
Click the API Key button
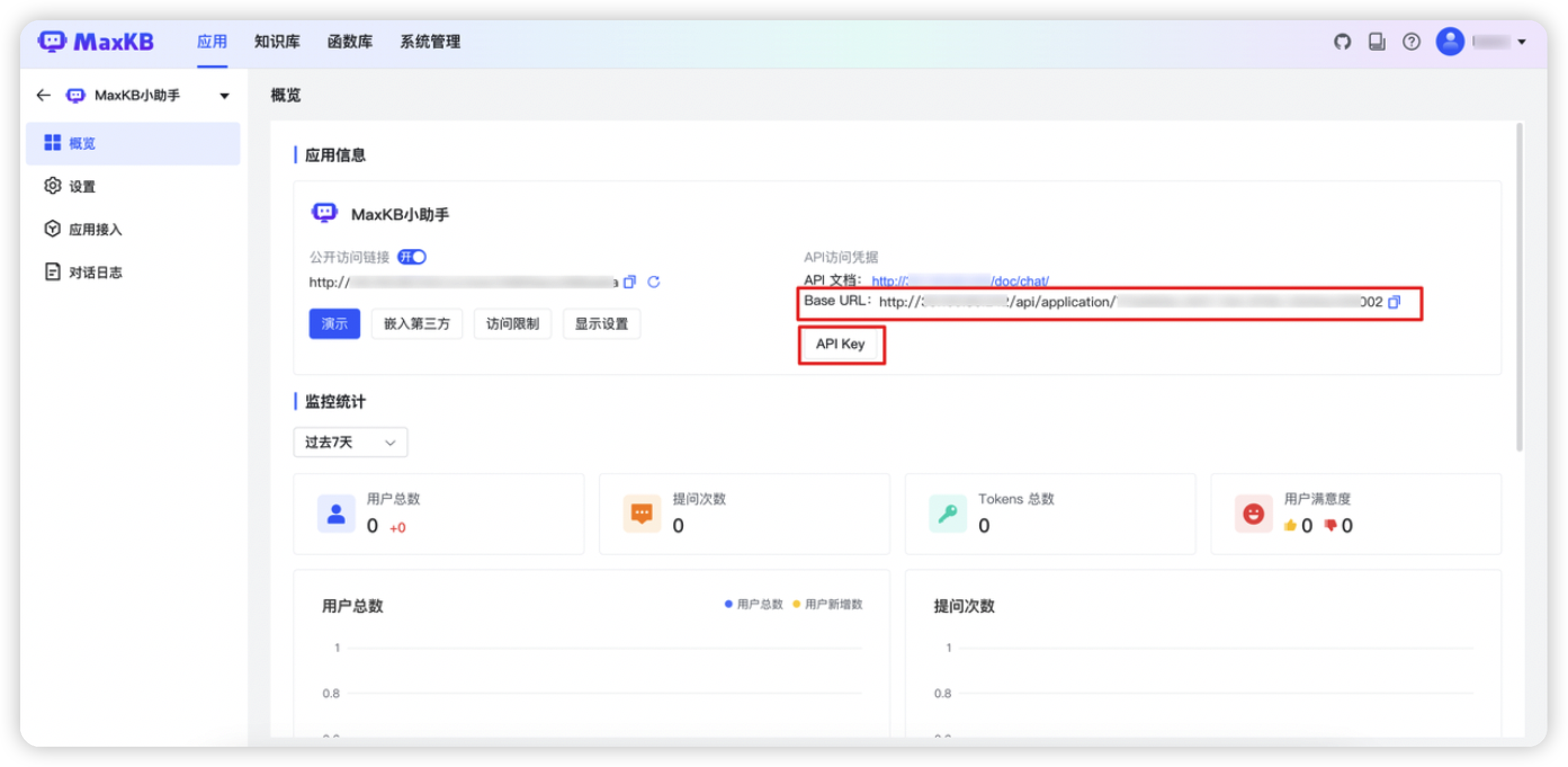(x=840, y=344)
